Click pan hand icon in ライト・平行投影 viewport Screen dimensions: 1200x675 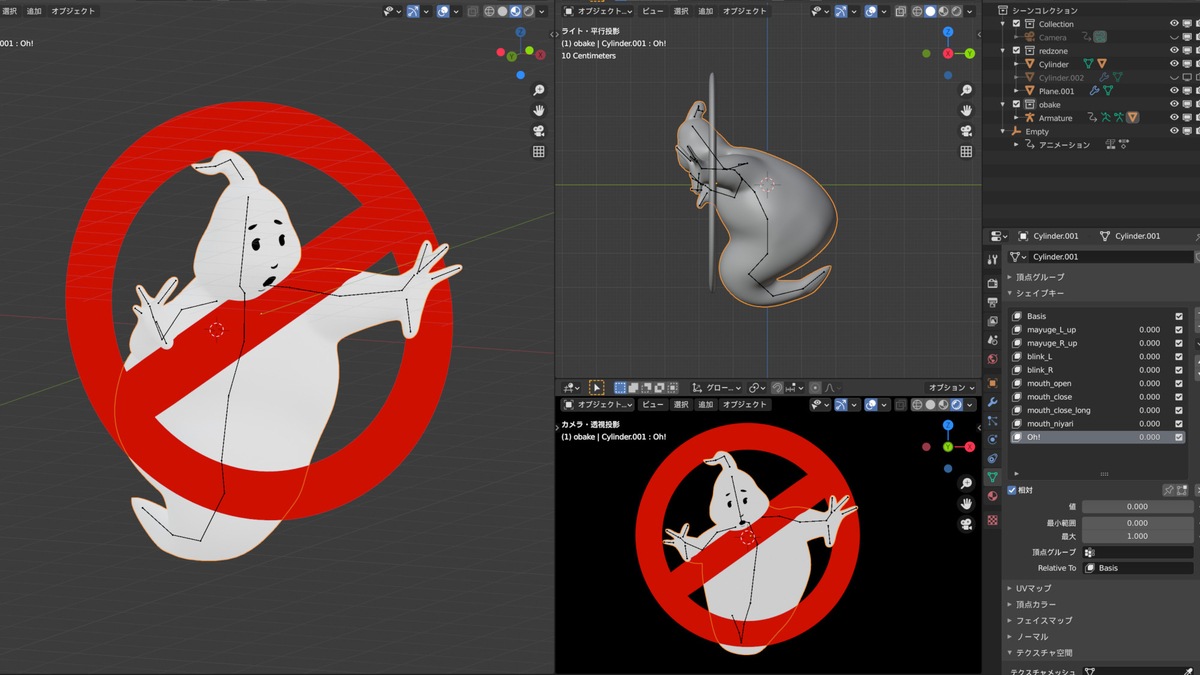coord(966,111)
